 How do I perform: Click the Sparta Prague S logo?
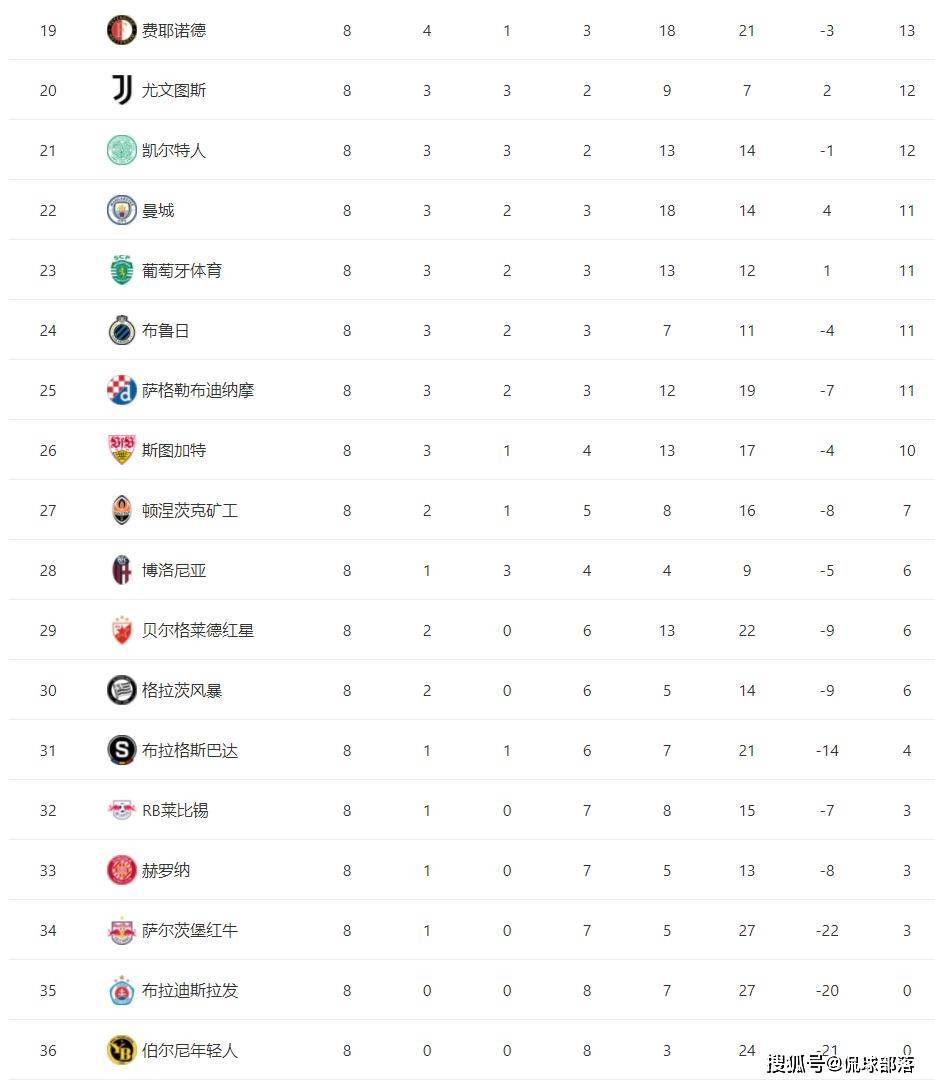[122, 750]
